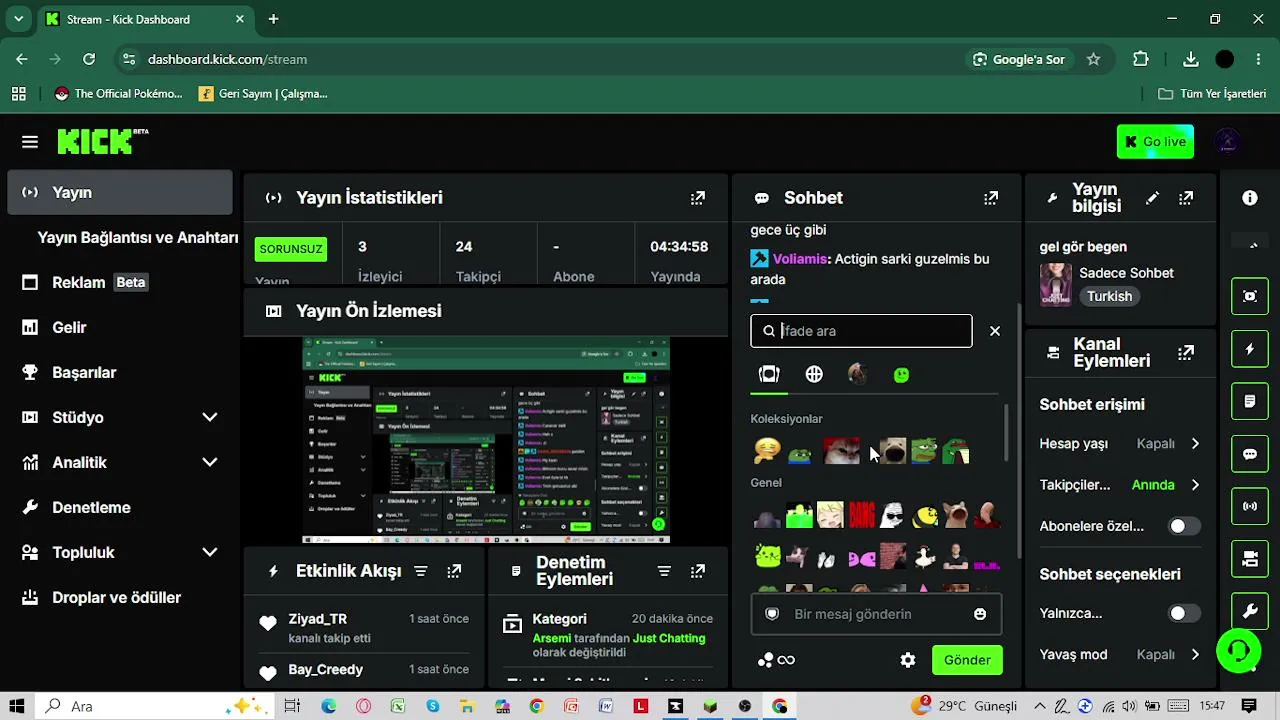Open the hamburger sidebar menu

pyautogui.click(x=30, y=142)
